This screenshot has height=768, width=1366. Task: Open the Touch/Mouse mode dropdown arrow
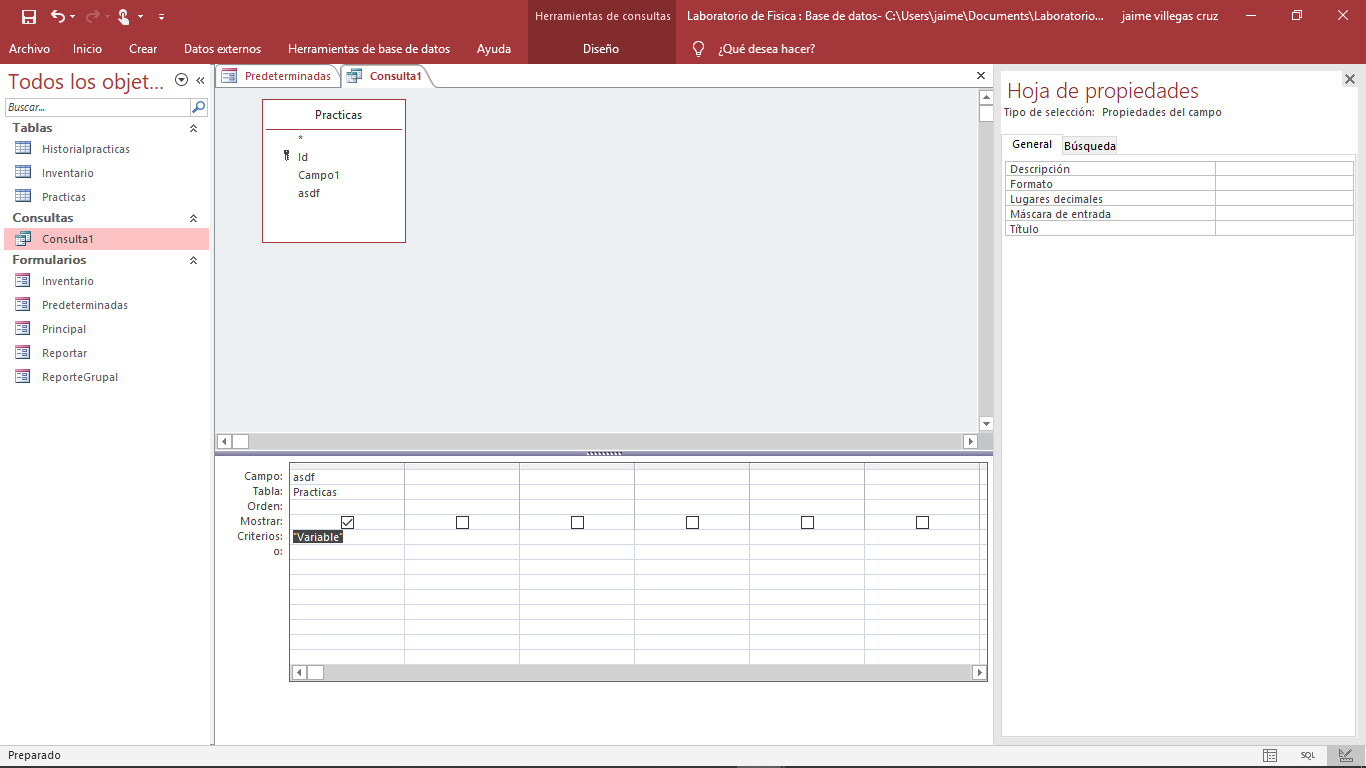140,17
